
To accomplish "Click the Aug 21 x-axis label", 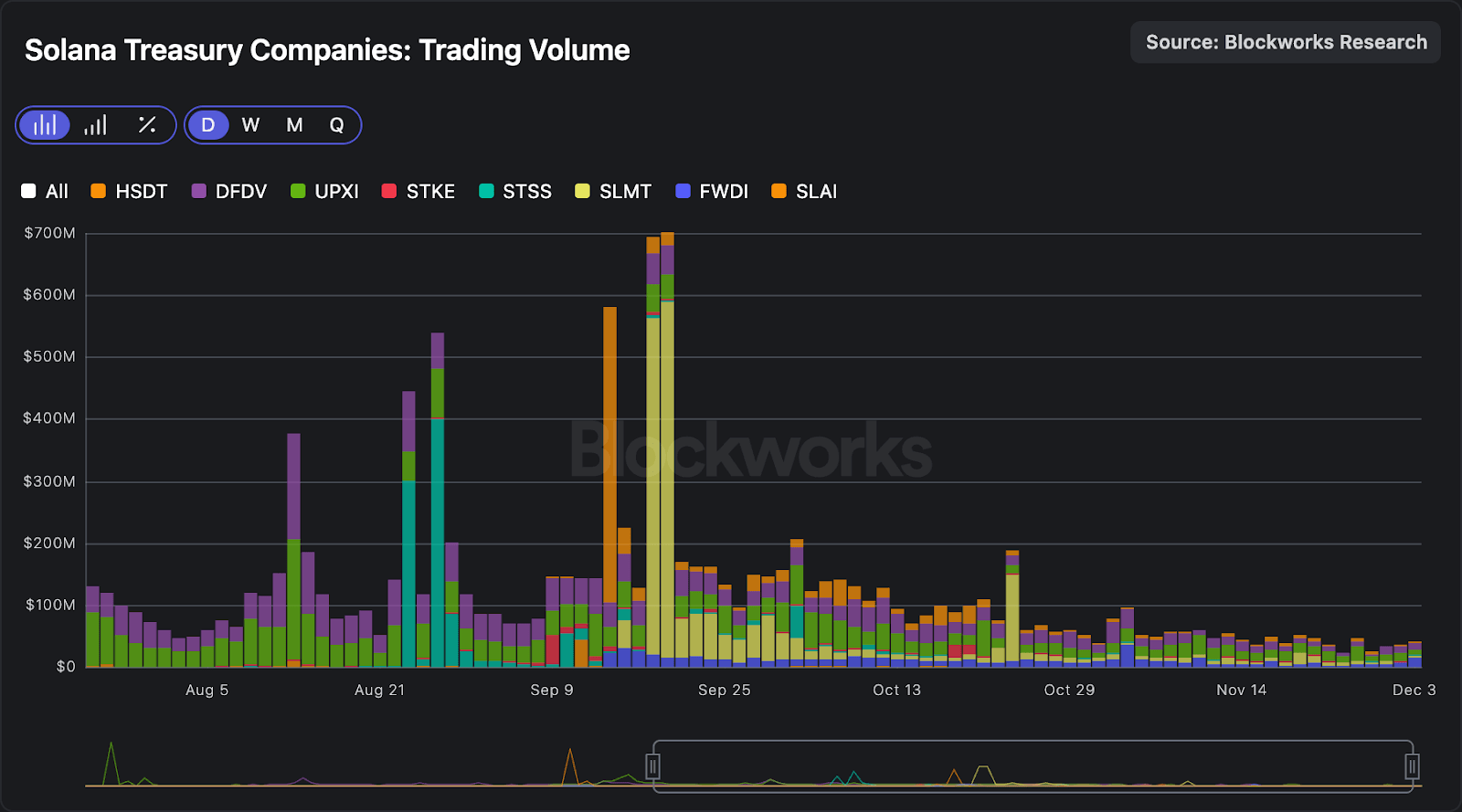I will tap(379, 690).
